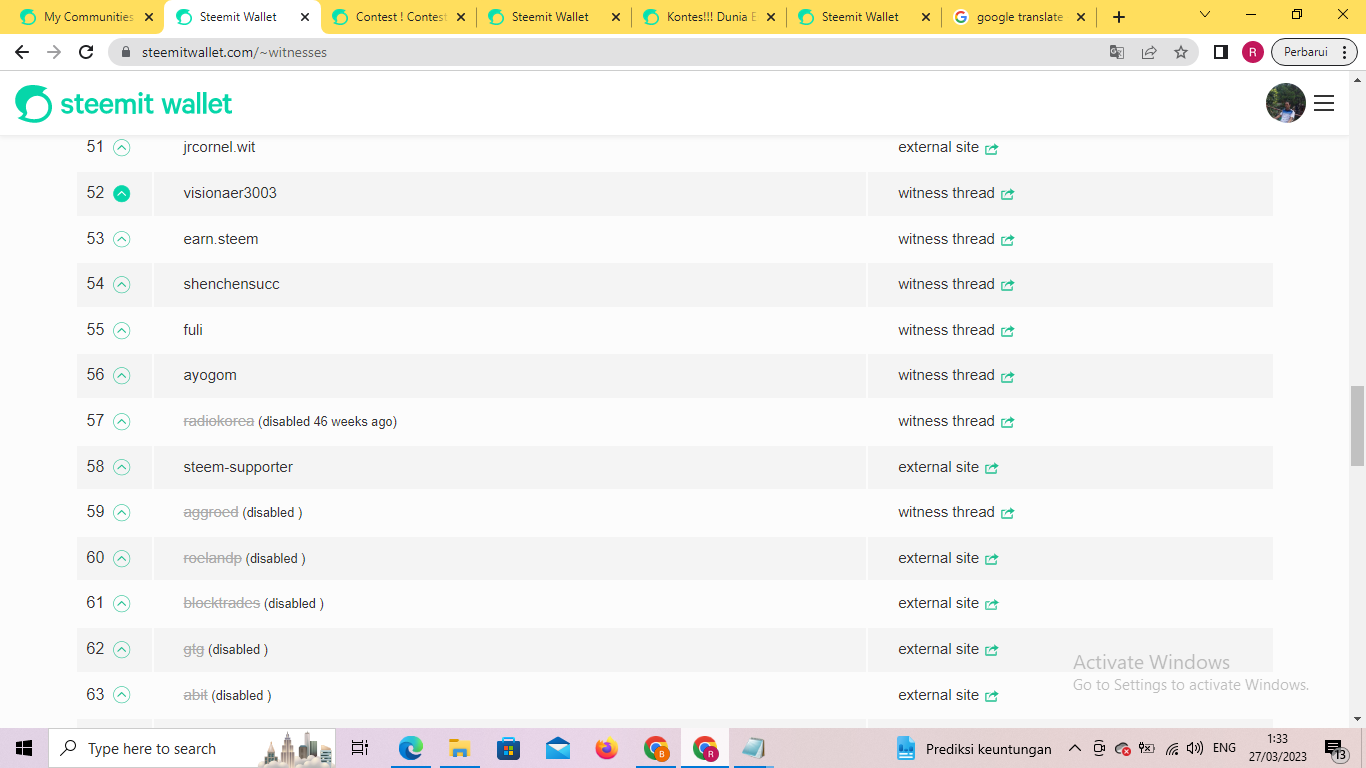Open visionaer3003 witness thread link
1366x768 pixels.
pos(956,193)
